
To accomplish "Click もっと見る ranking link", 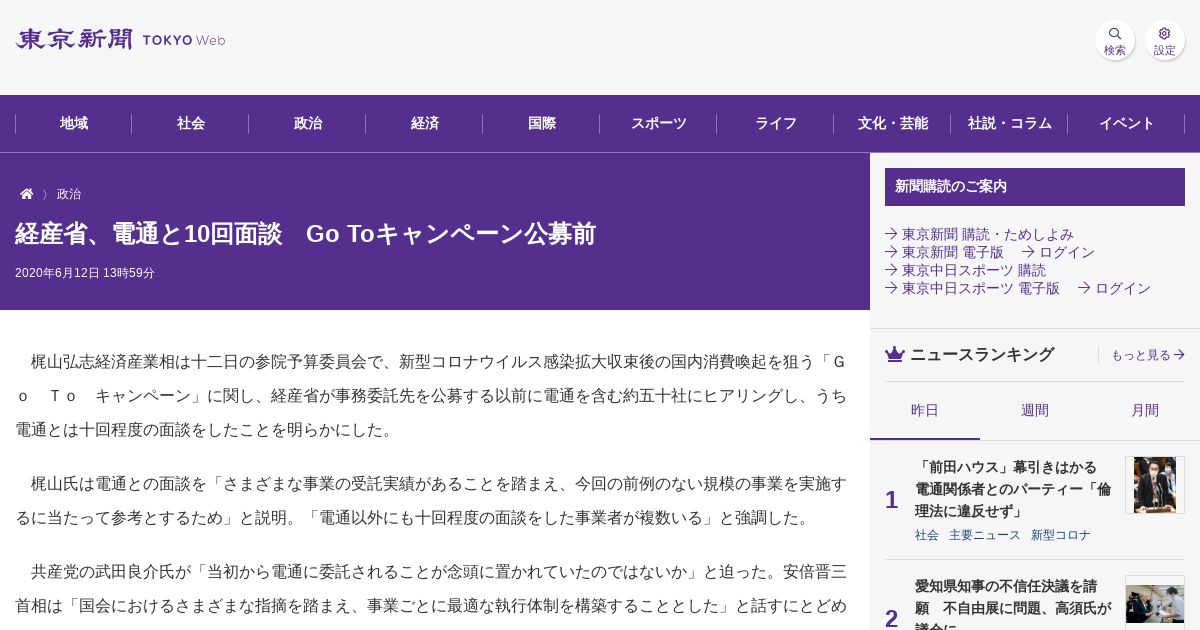I will point(1148,355).
